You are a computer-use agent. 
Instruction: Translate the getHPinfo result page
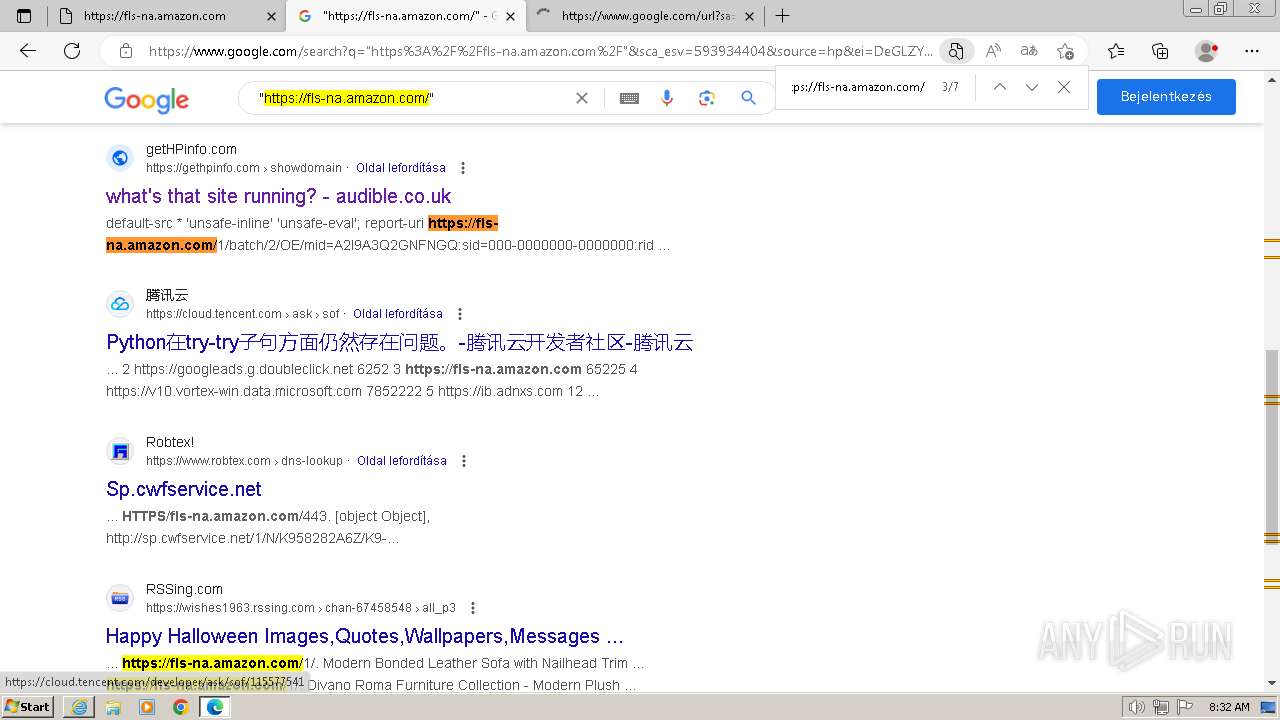click(401, 168)
